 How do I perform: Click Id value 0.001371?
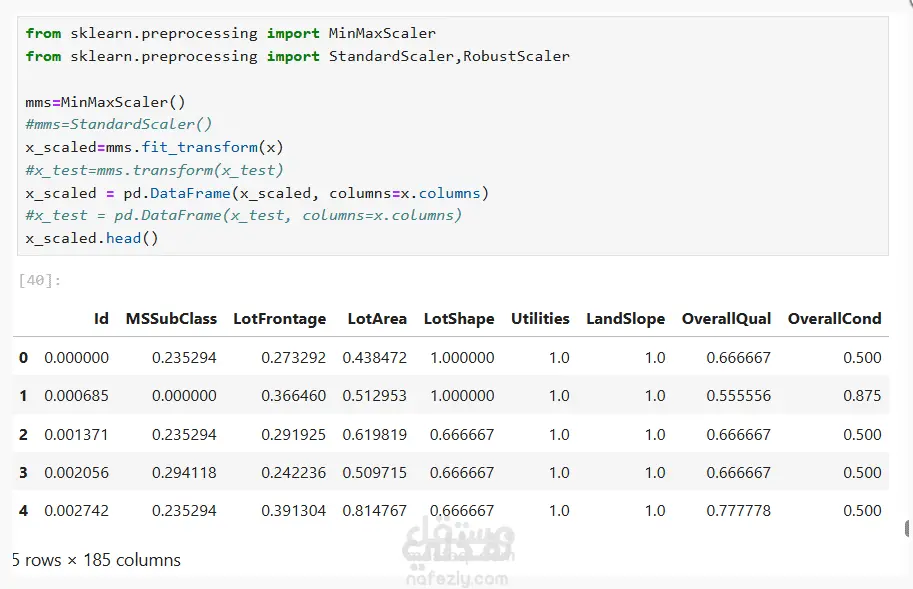[x=76, y=434]
